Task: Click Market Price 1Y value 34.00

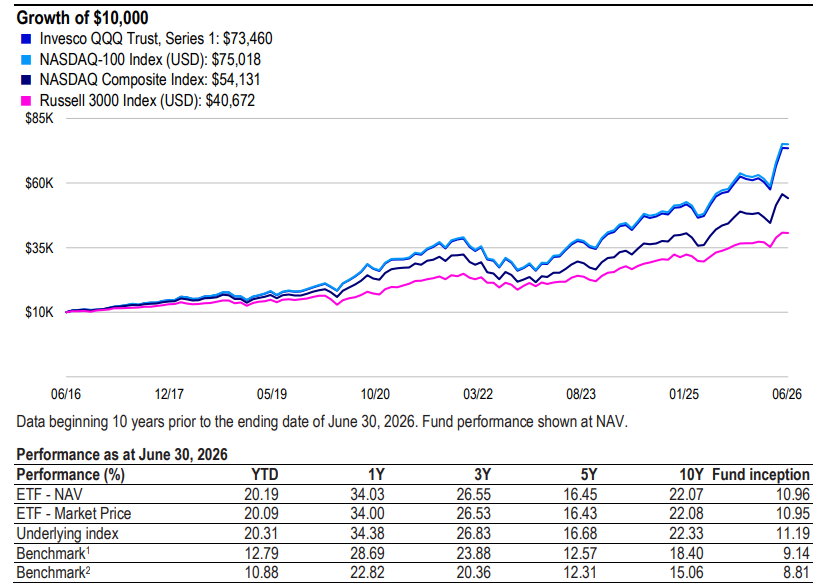Action: click(367, 514)
